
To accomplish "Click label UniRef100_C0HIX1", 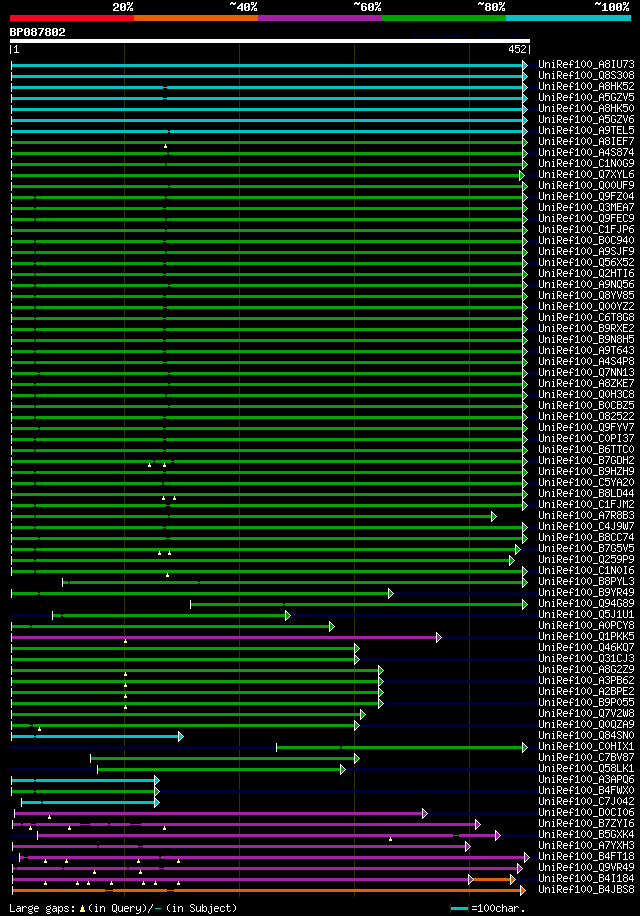I will 586,747.
